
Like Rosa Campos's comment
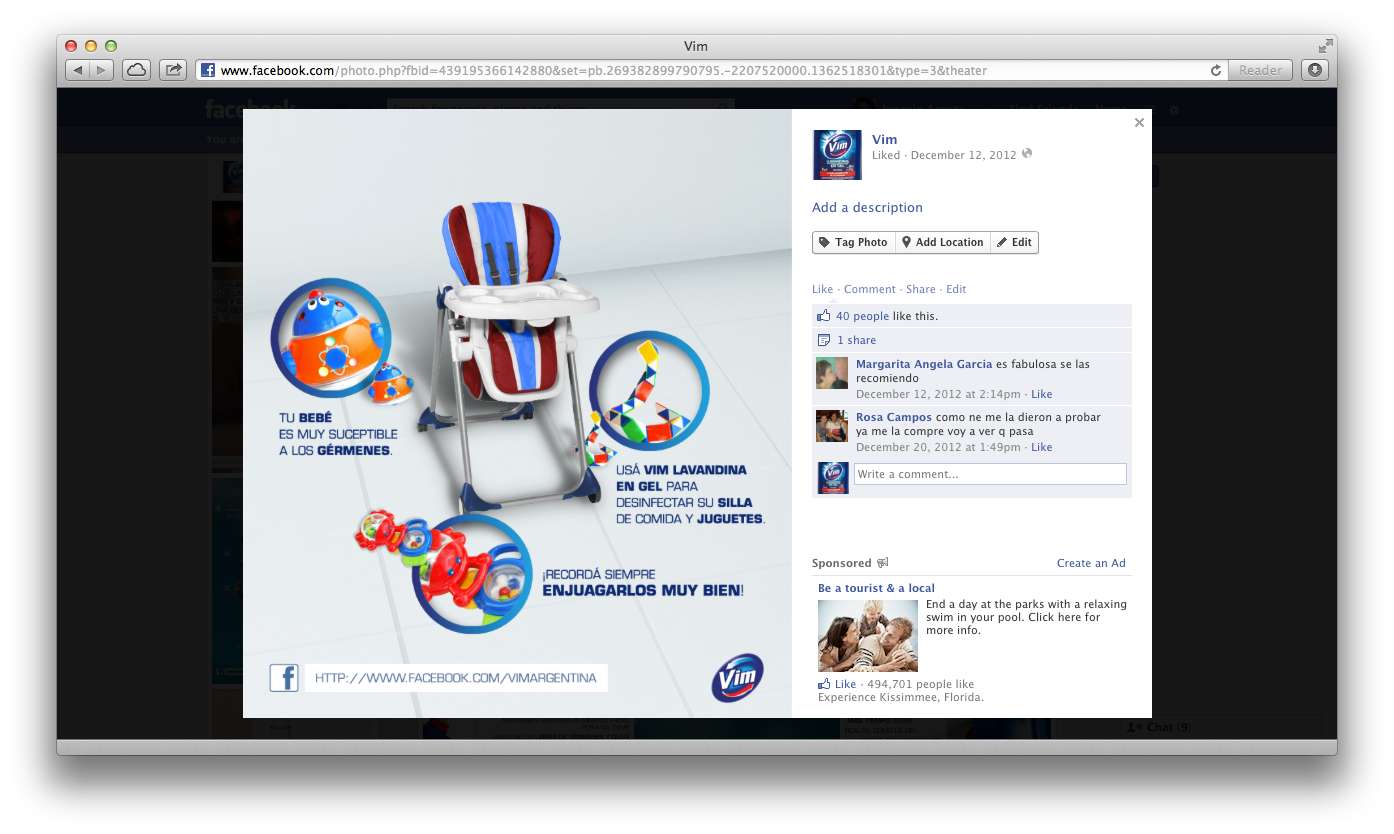tap(1042, 447)
